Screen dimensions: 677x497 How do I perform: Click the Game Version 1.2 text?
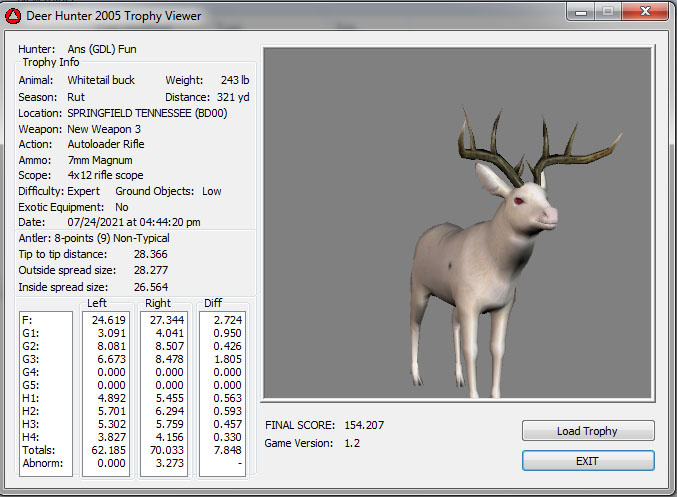(x=351, y=443)
